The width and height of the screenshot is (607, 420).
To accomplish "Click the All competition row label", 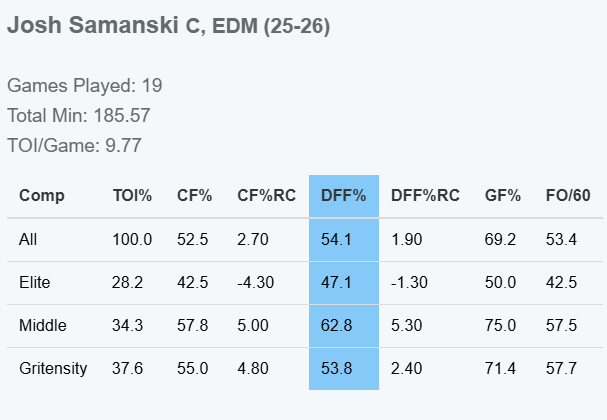I will point(28,240).
